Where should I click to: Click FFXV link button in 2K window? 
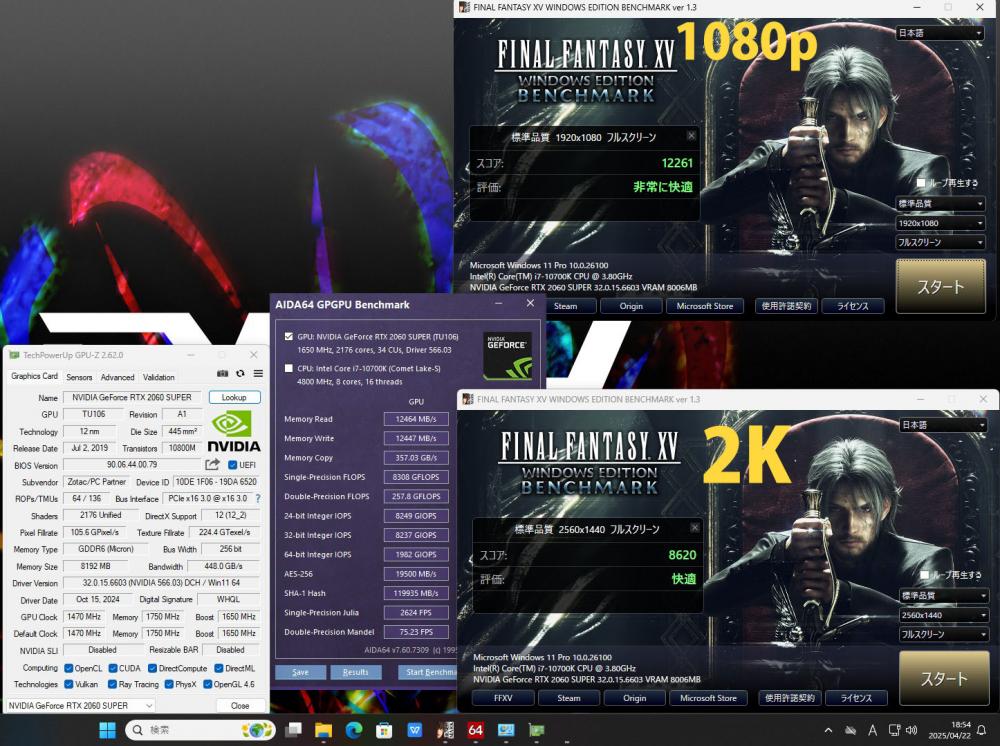coord(503,698)
